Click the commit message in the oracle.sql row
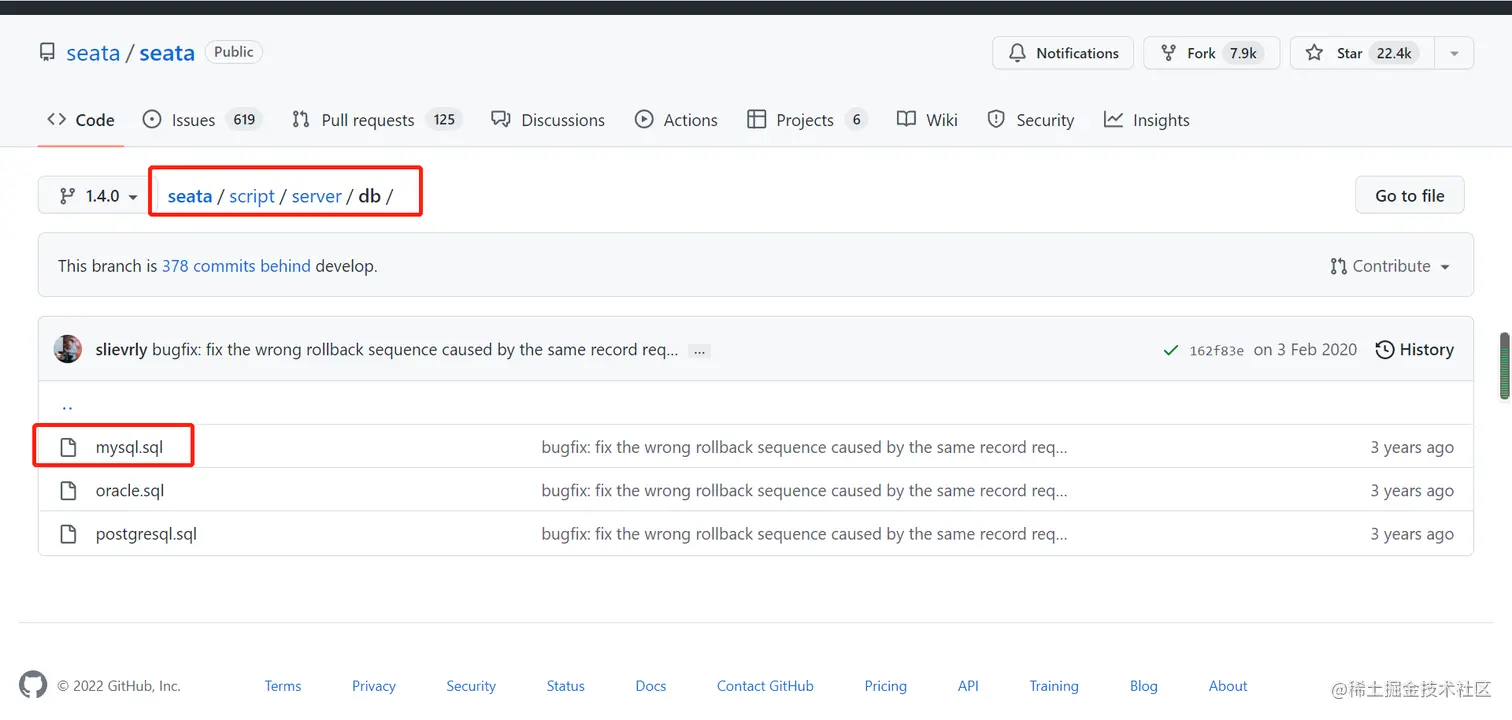Image resolution: width=1512 pixels, height=720 pixels. [x=805, y=490]
